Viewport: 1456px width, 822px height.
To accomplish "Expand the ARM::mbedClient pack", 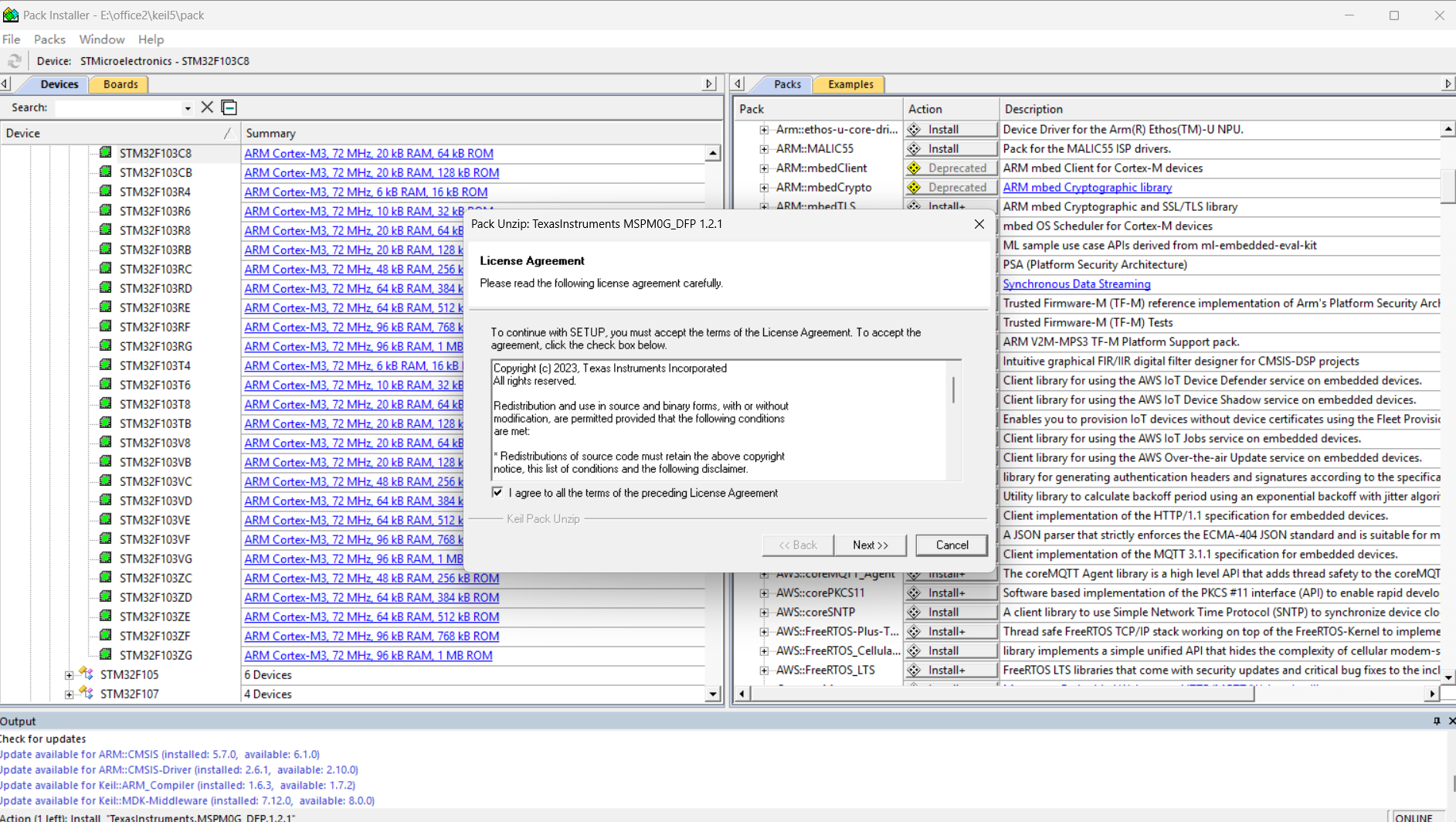I will 764,168.
